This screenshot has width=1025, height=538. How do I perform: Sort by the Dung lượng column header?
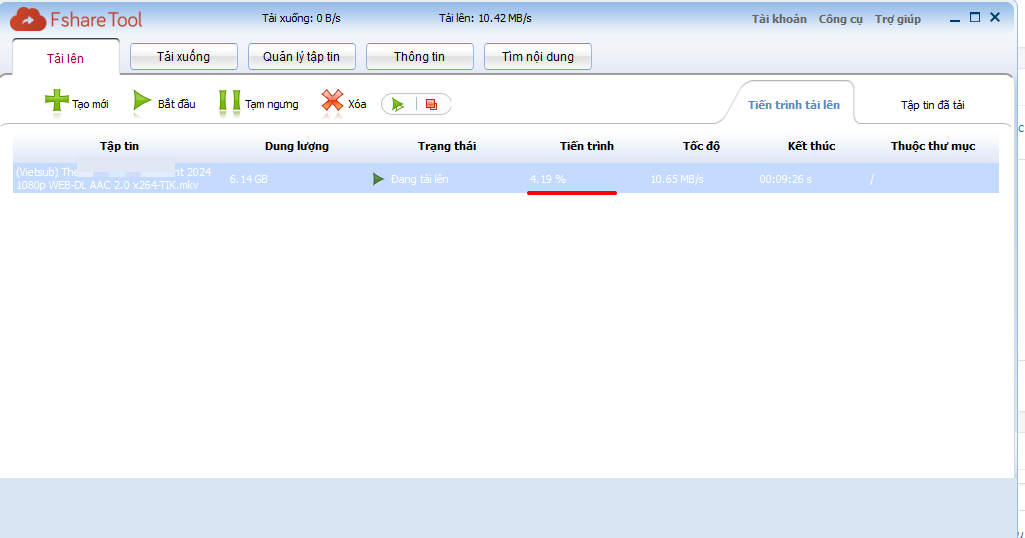point(297,146)
